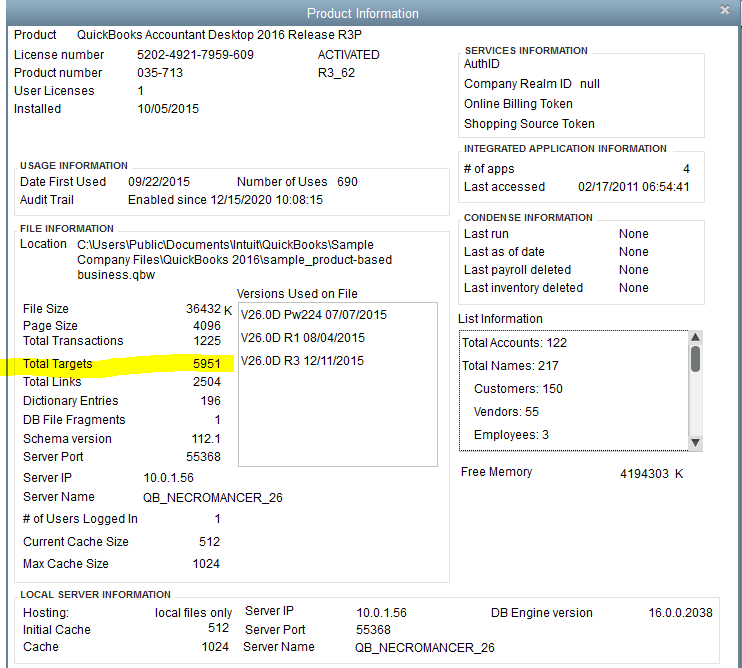Click the Last run None value

[x=634, y=234]
